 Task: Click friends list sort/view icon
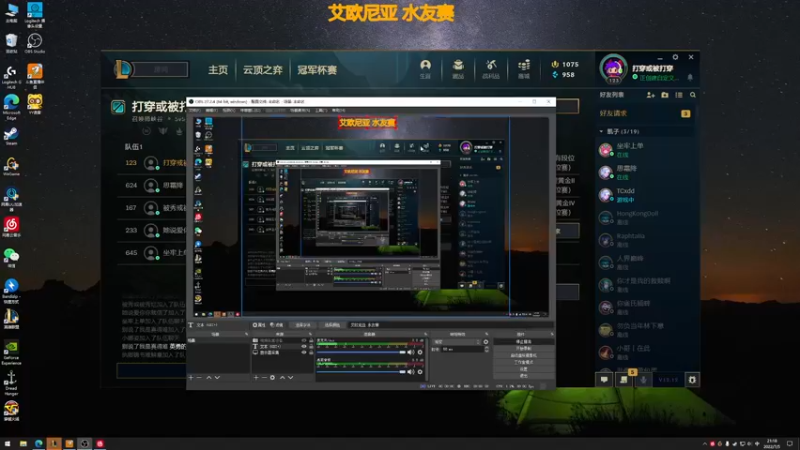(679, 95)
